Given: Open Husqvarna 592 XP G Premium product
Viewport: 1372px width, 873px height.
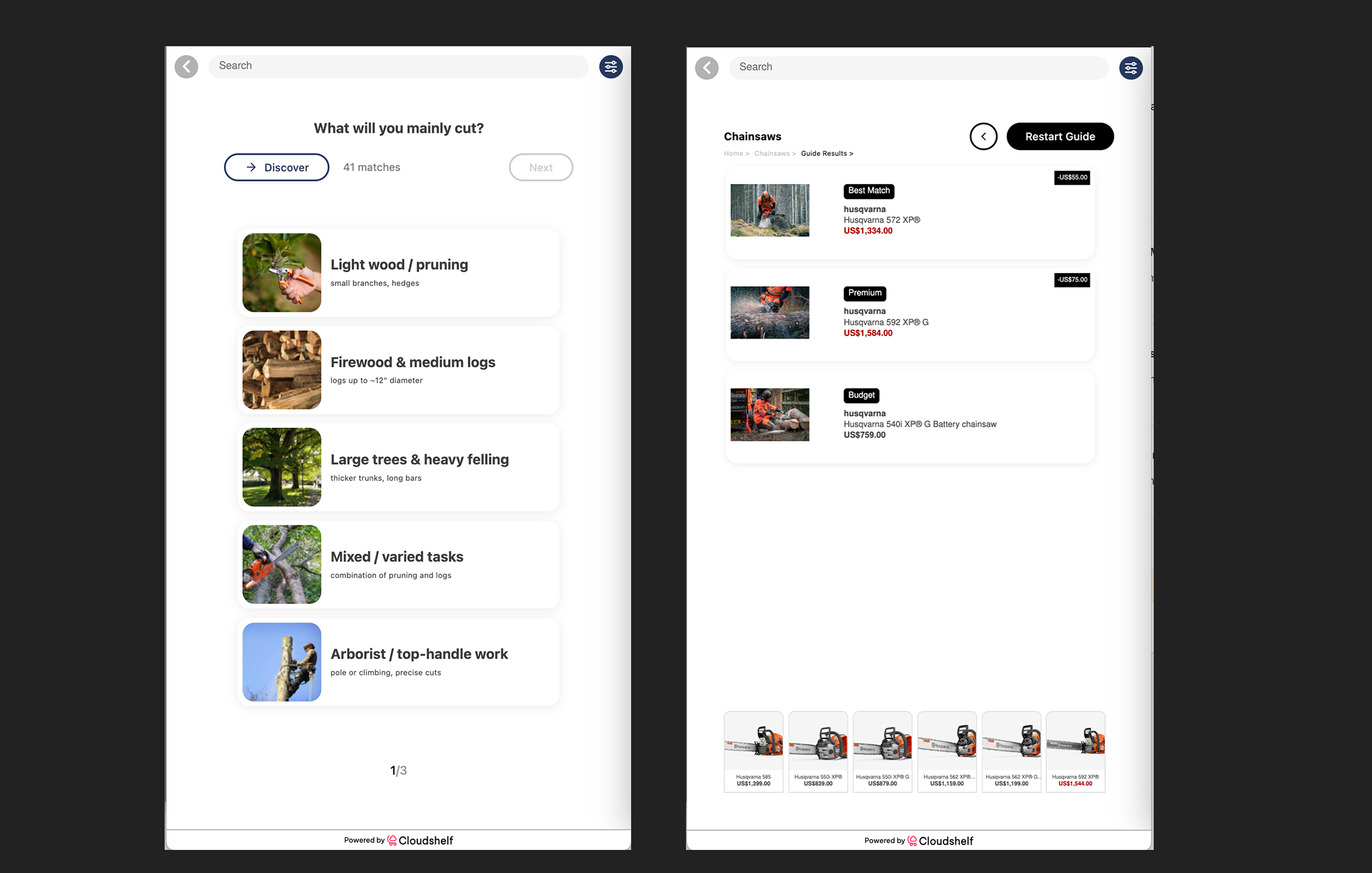Looking at the screenshot, I should [909, 315].
